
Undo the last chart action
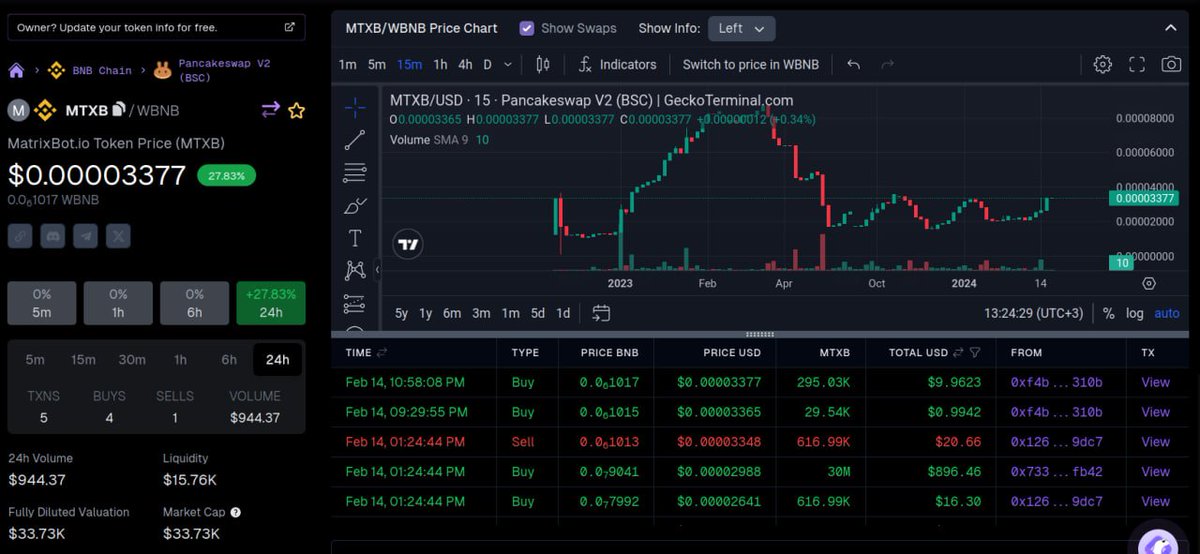[x=853, y=64]
